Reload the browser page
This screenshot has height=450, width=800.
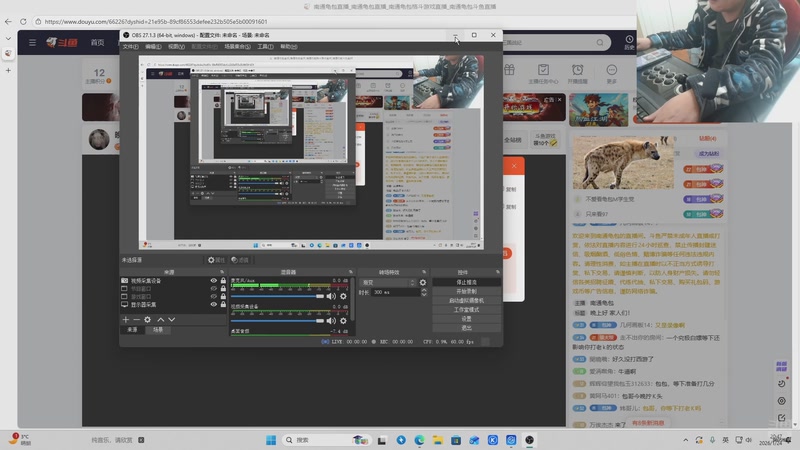point(23,21)
